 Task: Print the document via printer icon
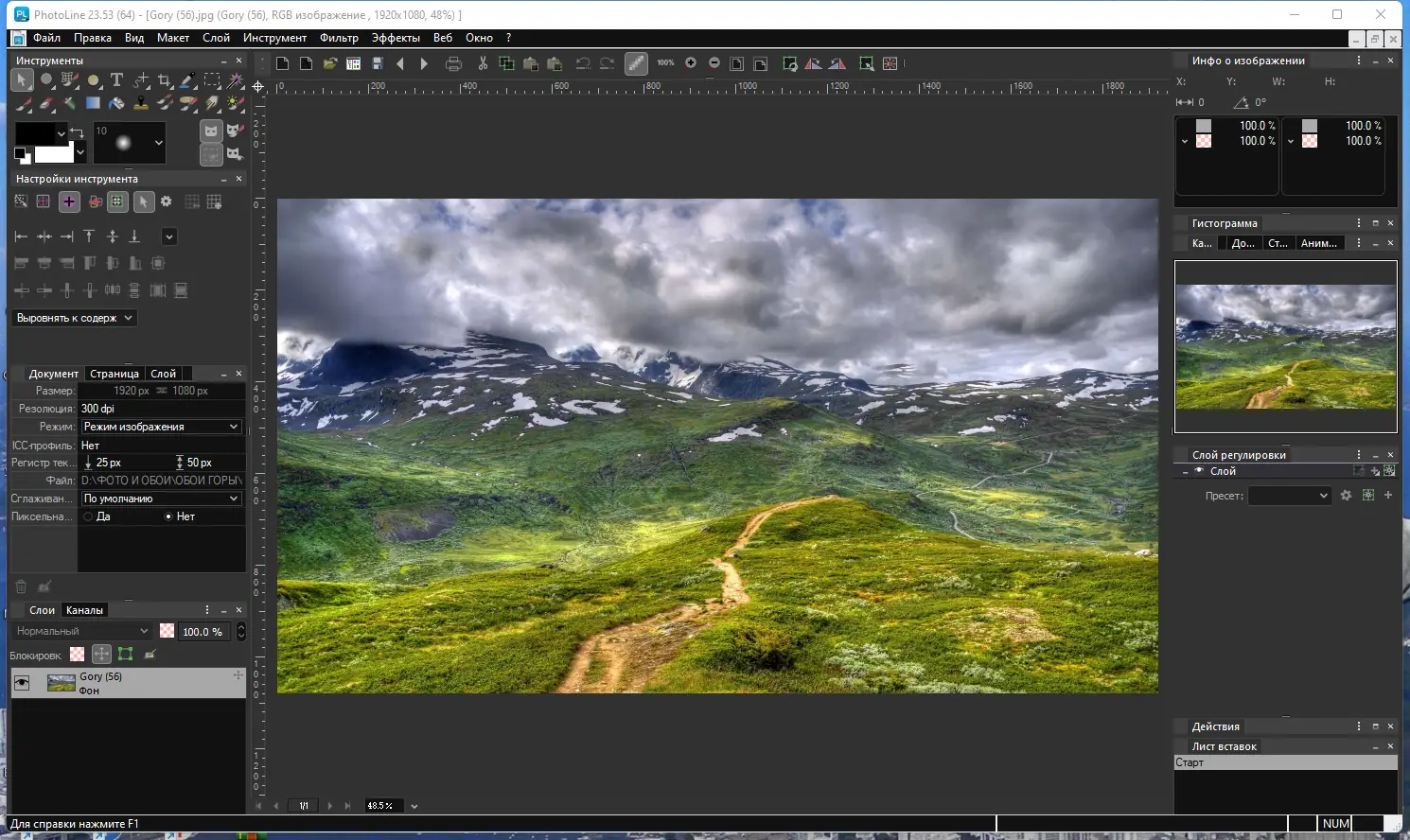[453, 63]
